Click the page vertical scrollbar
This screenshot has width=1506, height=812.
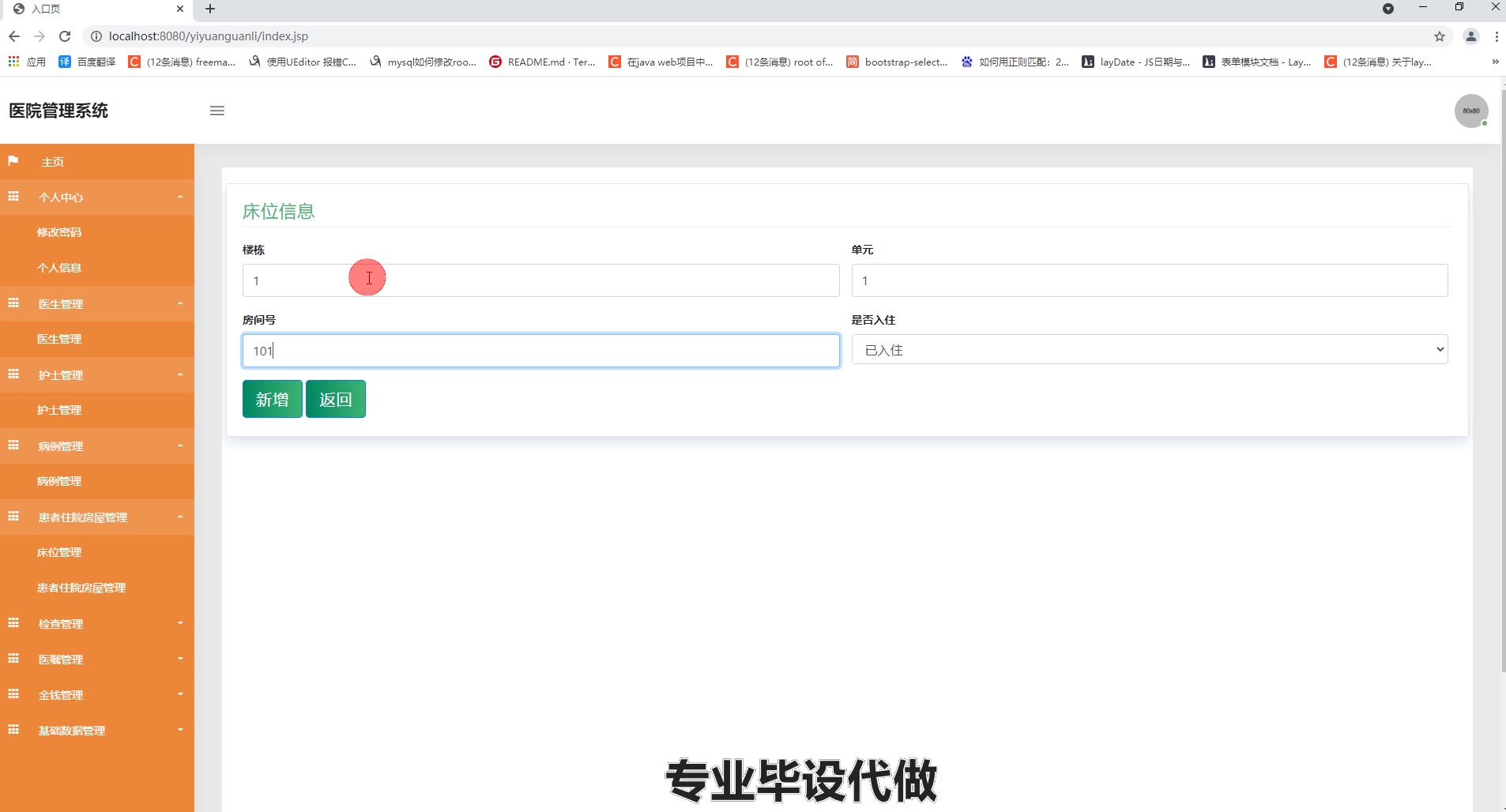(x=1503, y=379)
